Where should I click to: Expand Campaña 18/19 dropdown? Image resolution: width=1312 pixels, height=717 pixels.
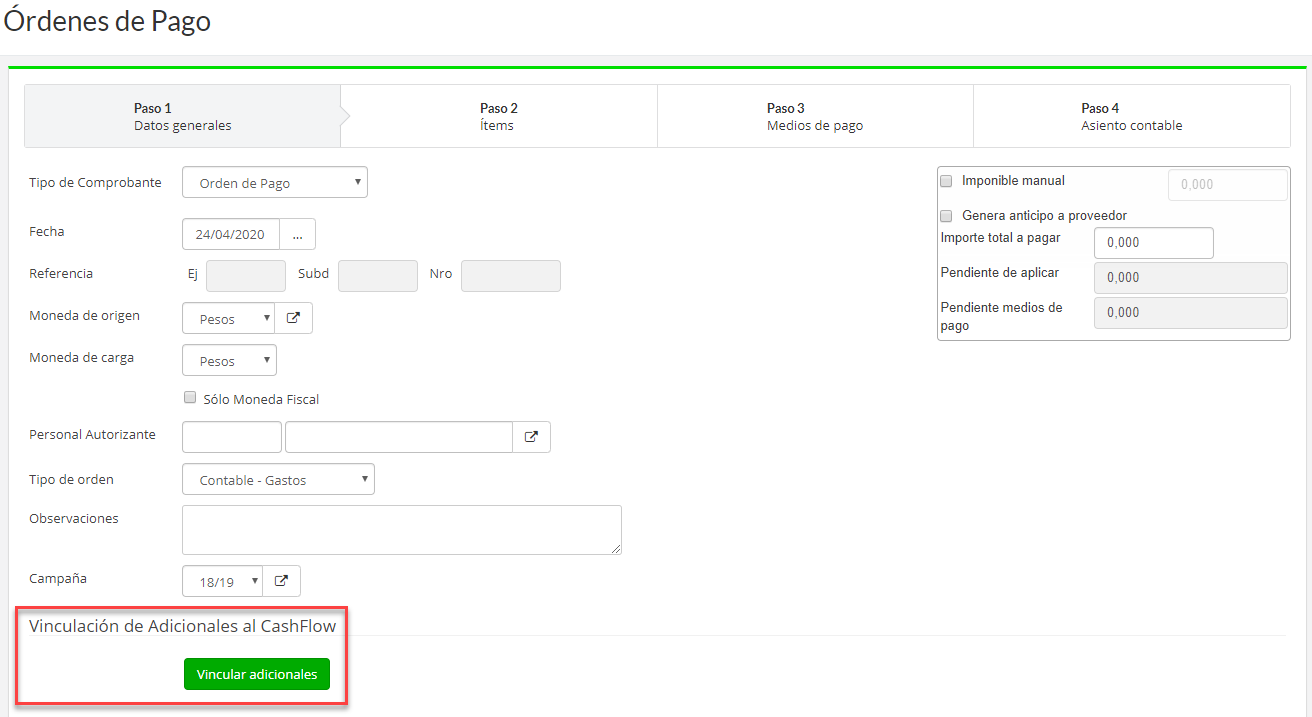pyautogui.click(x=223, y=581)
